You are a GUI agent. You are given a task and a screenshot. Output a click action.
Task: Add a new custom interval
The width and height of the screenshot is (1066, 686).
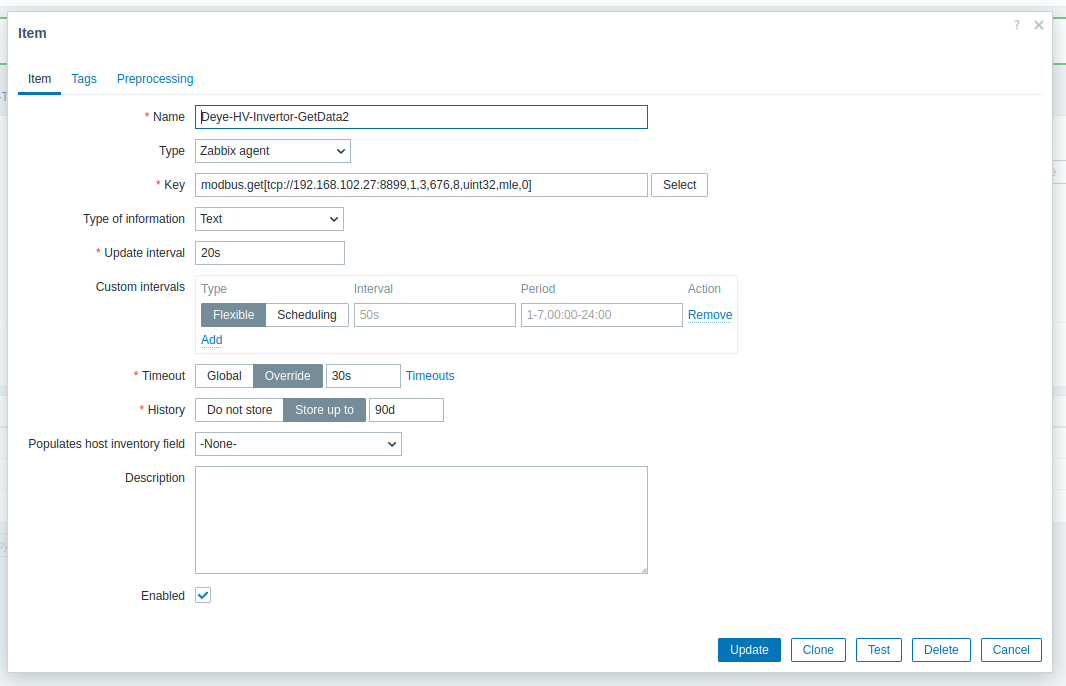click(211, 340)
